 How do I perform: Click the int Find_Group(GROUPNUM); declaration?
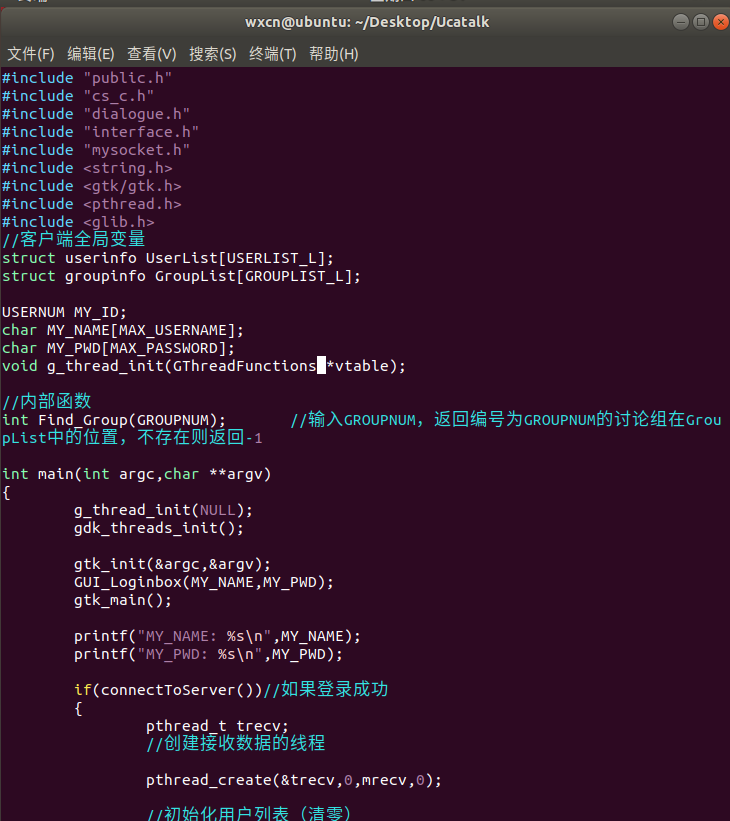point(114,420)
